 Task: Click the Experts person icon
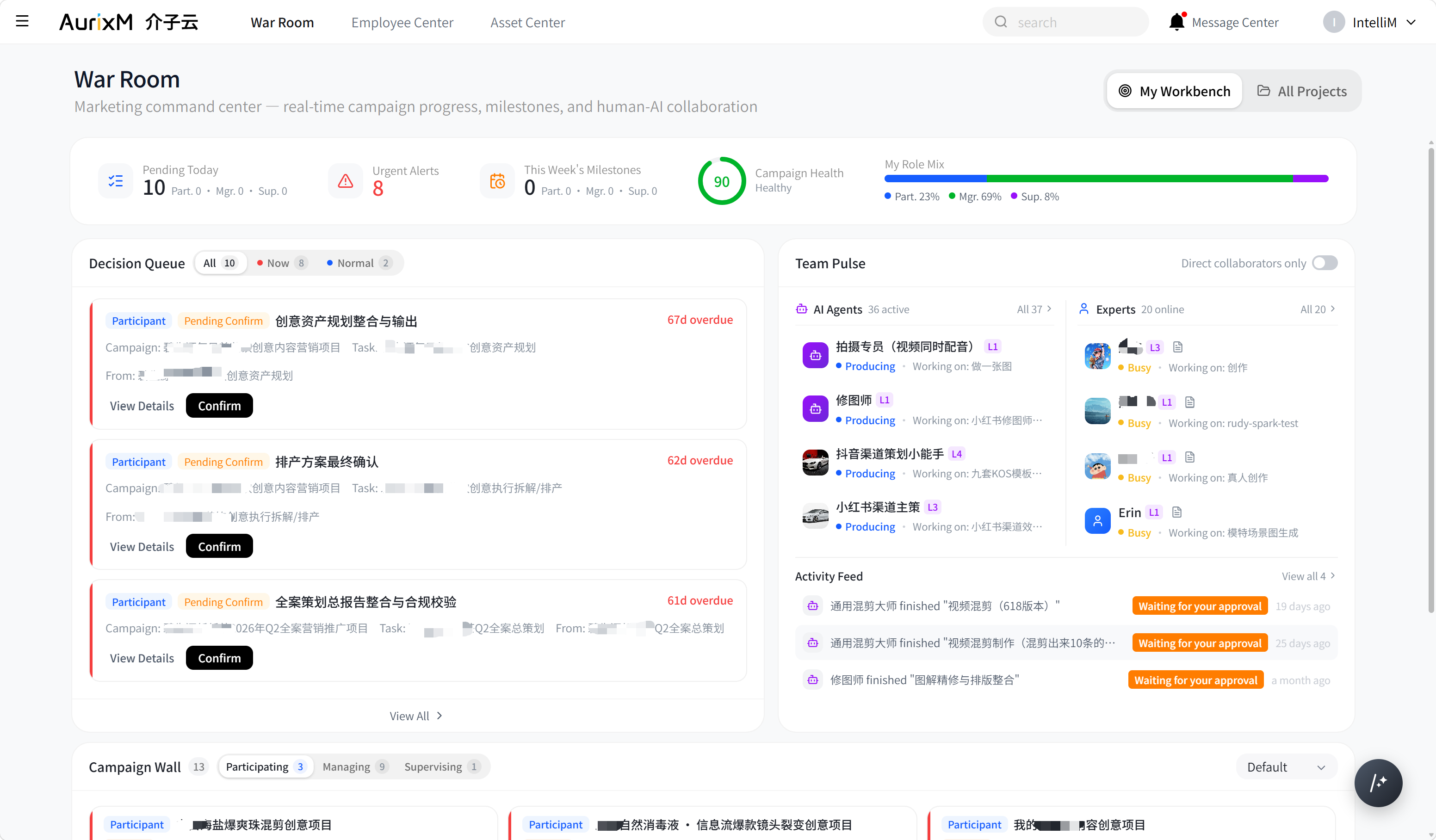tap(1084, 309)
